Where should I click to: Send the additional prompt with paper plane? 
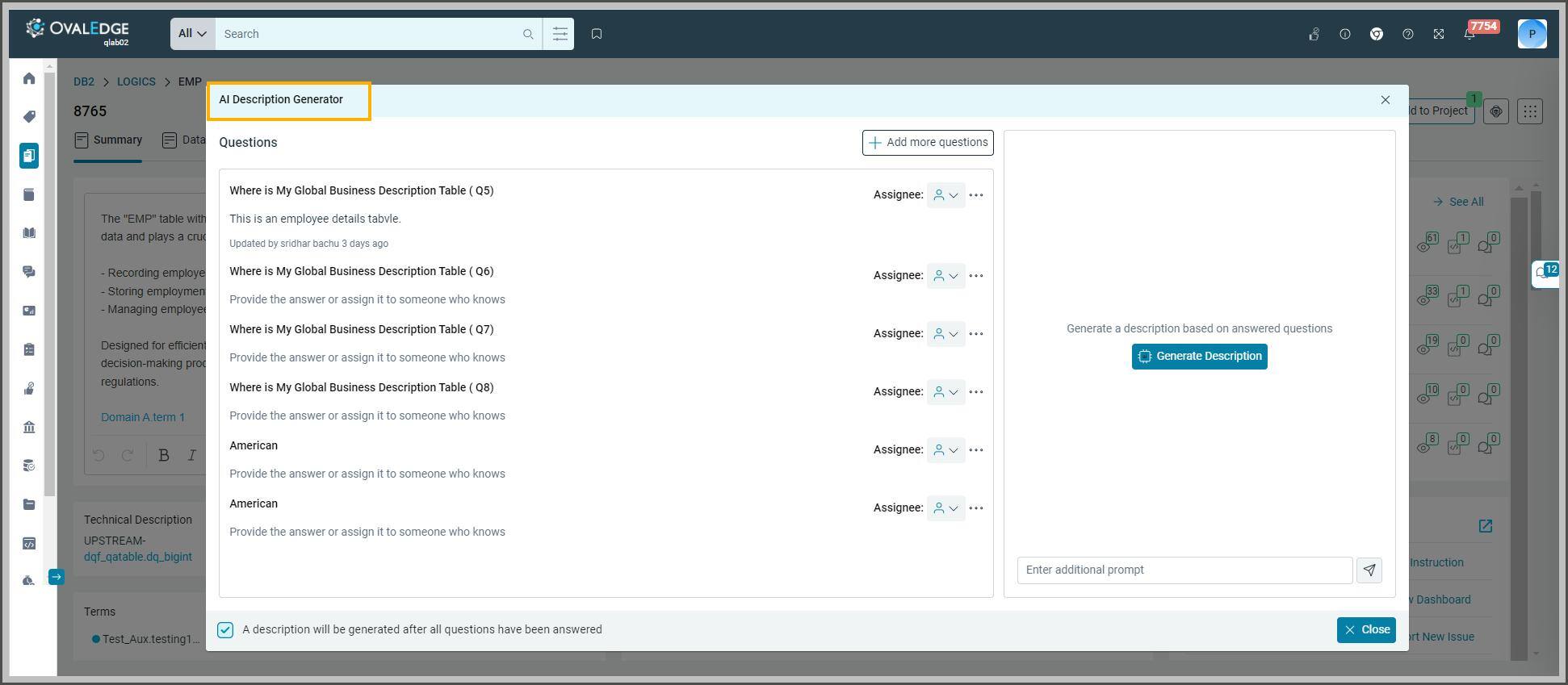point(1369,570)
